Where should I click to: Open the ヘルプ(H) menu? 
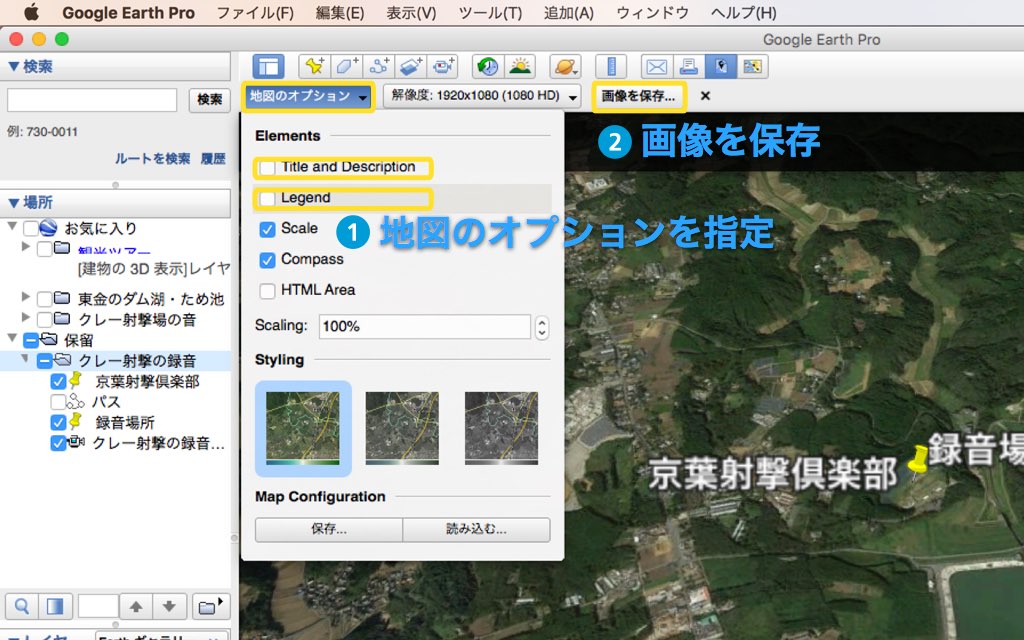point(744,13)
